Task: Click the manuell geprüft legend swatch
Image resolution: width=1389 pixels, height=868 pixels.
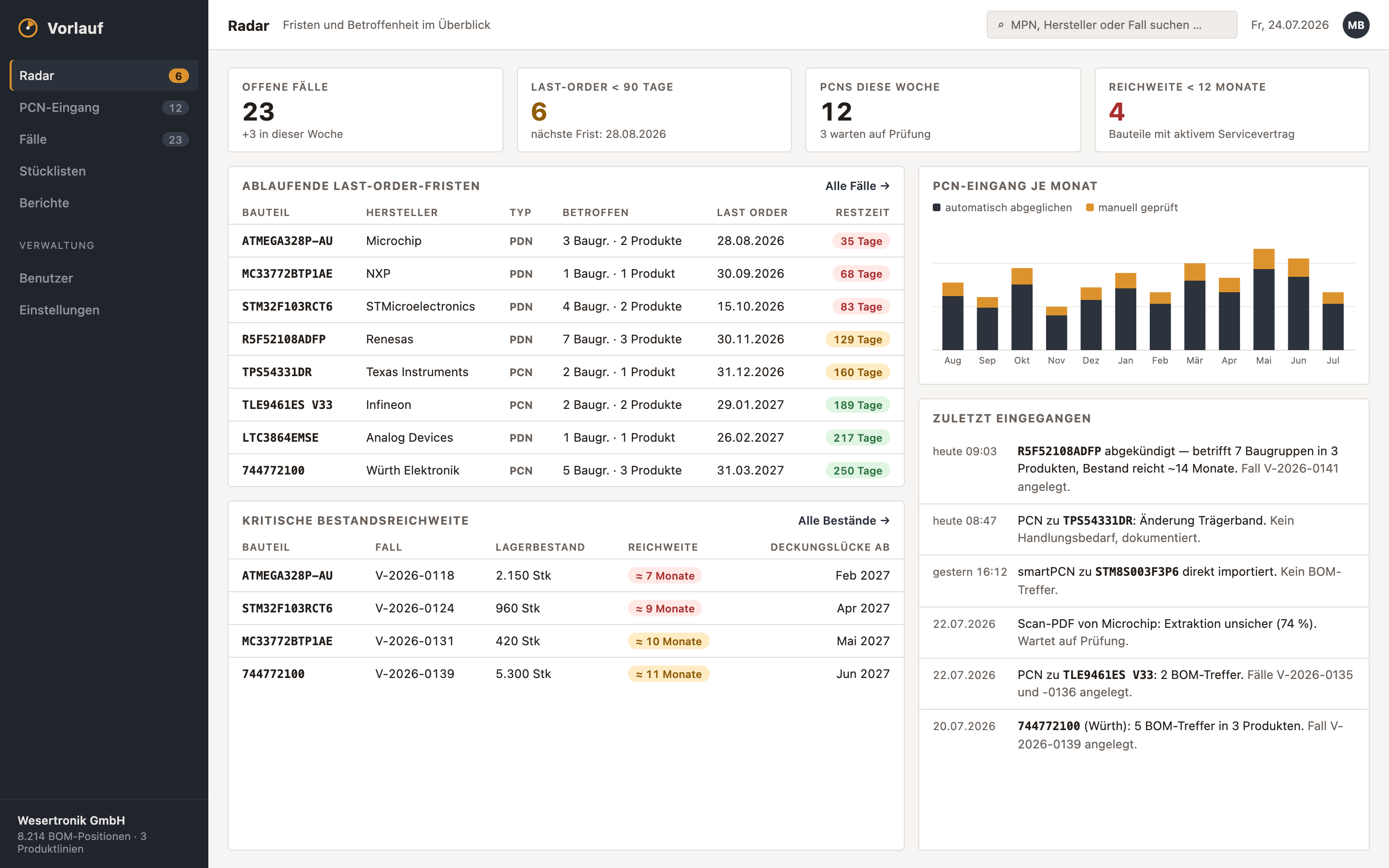Action: point(1089,207)
